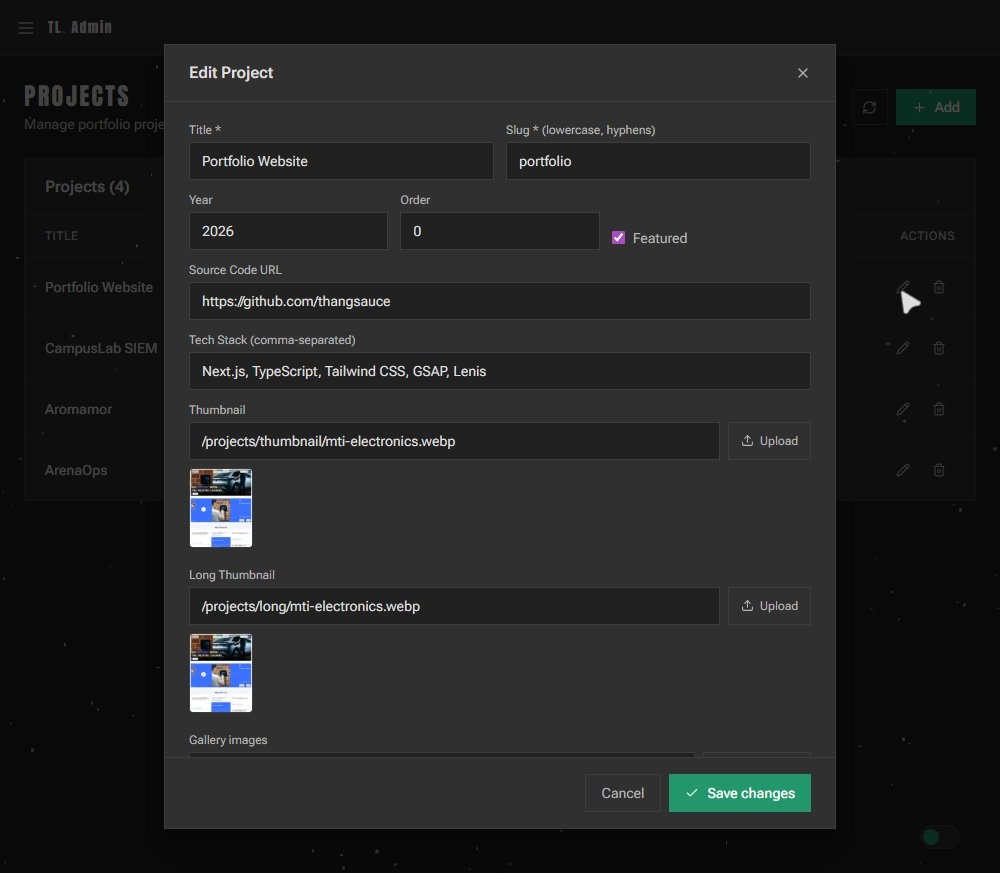This screenshot has height=873, width=1000.
Task: Click the Add project button
Action: point(936,107)
